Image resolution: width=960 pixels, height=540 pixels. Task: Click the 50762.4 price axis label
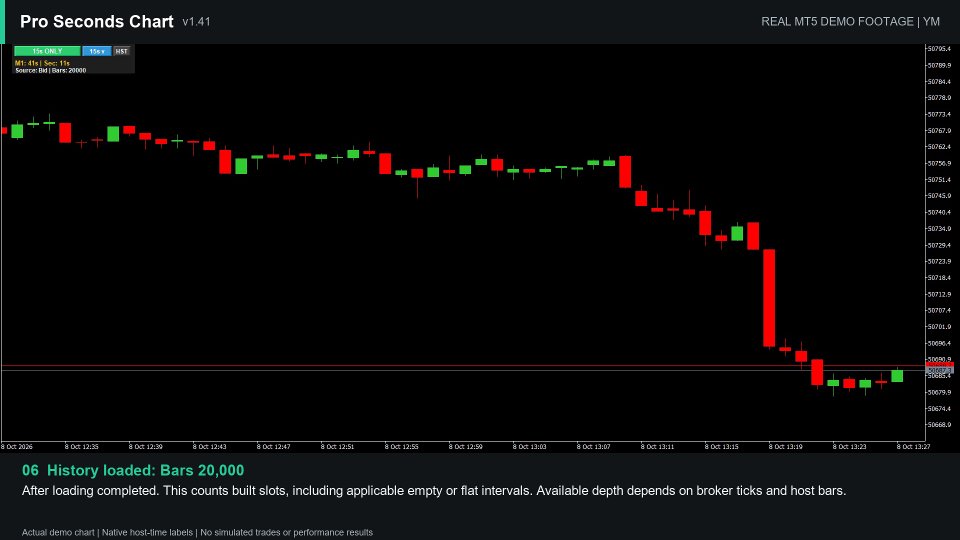(x=939, y=147)
